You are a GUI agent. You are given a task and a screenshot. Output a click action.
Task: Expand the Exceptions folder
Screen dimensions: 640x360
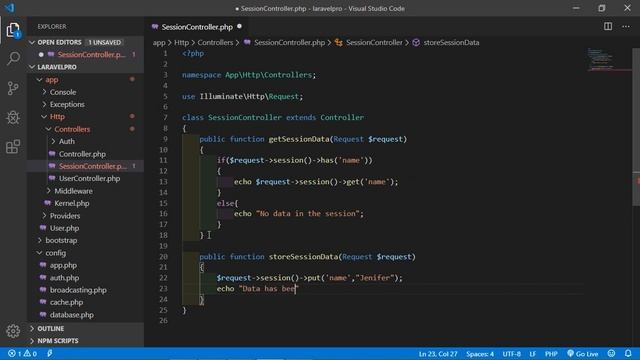coord(44,104)
